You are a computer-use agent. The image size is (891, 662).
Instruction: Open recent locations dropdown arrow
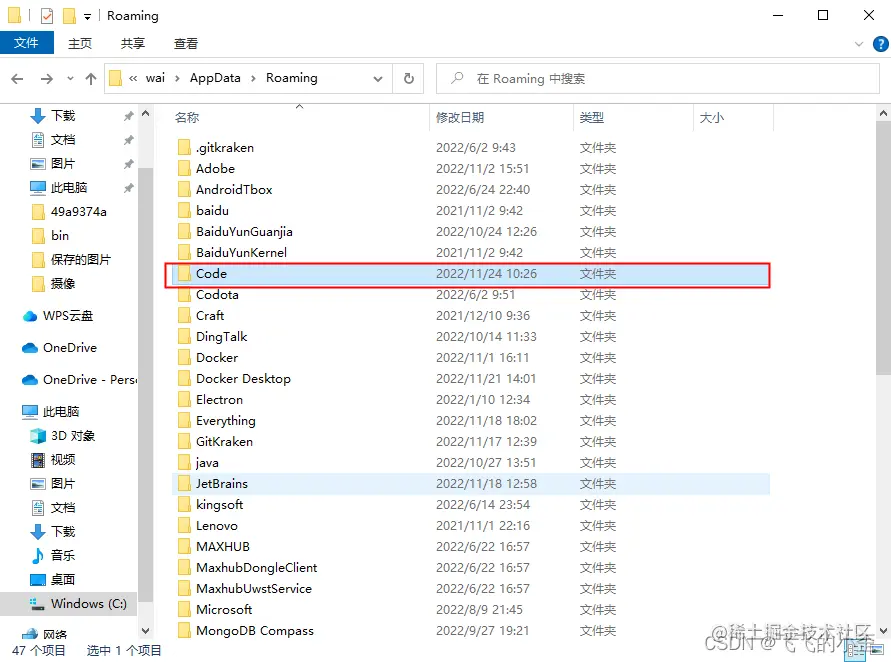click(x=70, y=78)
